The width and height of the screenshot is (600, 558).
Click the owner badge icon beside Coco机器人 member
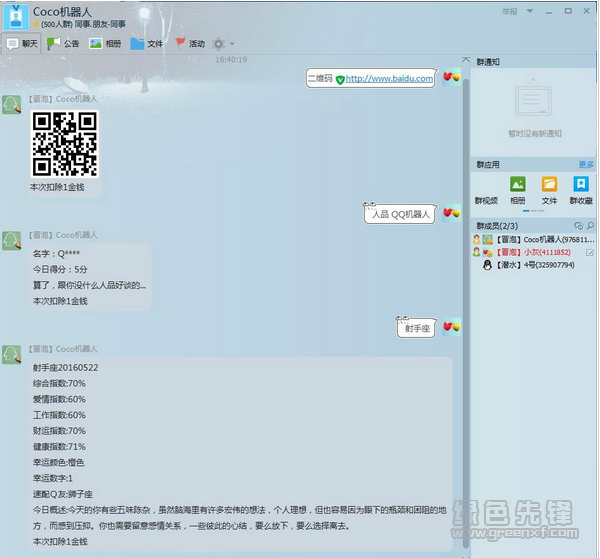click(476, 240)
